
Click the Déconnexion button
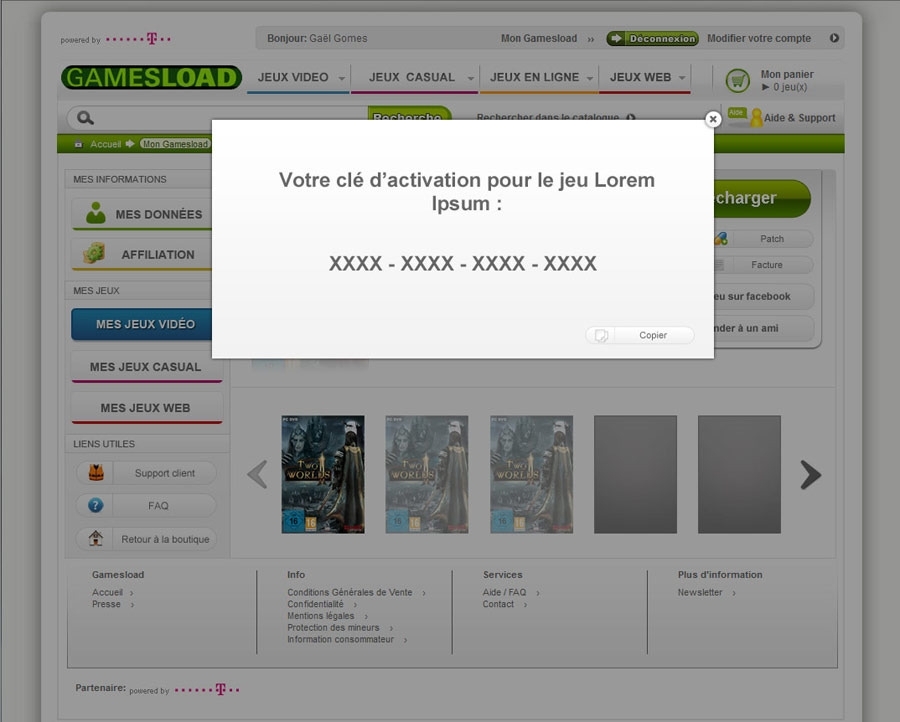(653, 38)
